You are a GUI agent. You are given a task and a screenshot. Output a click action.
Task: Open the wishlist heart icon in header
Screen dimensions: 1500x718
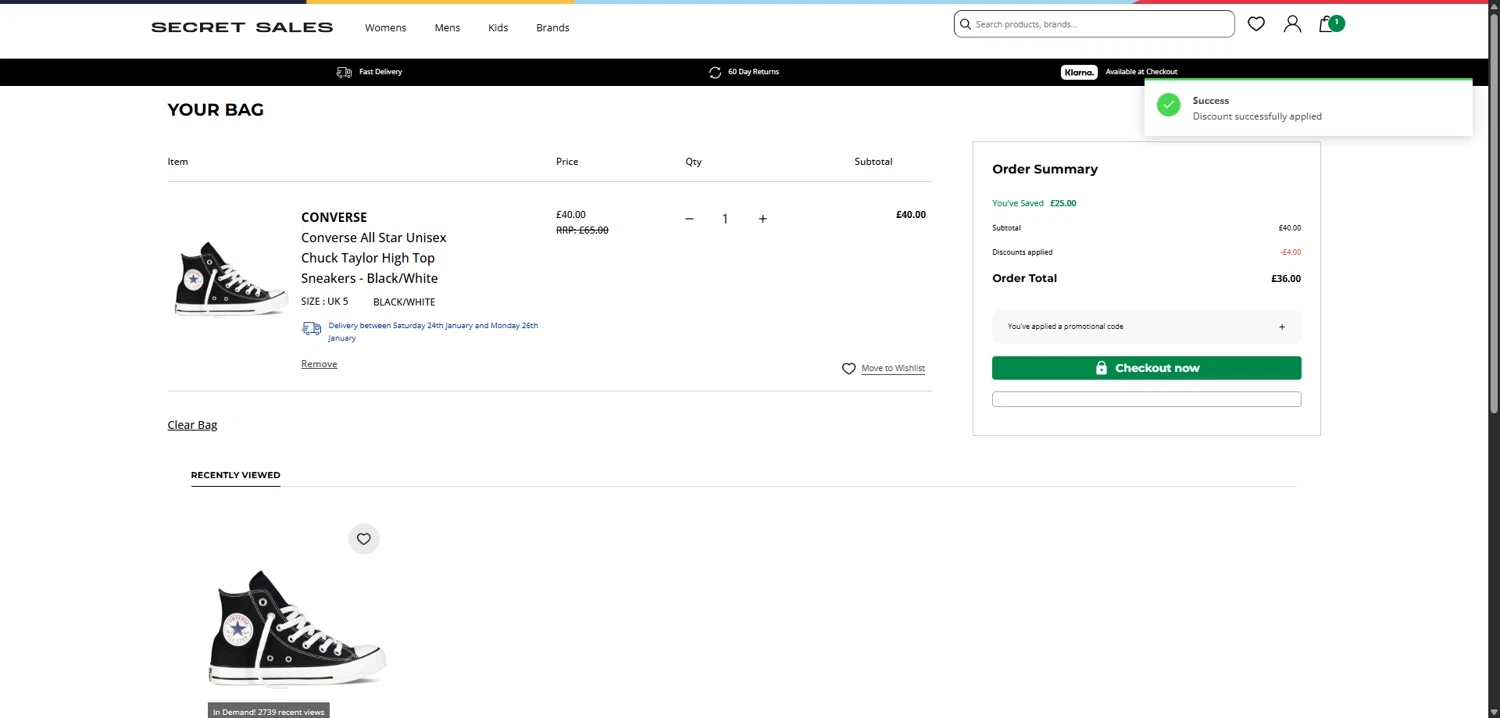1256,24
